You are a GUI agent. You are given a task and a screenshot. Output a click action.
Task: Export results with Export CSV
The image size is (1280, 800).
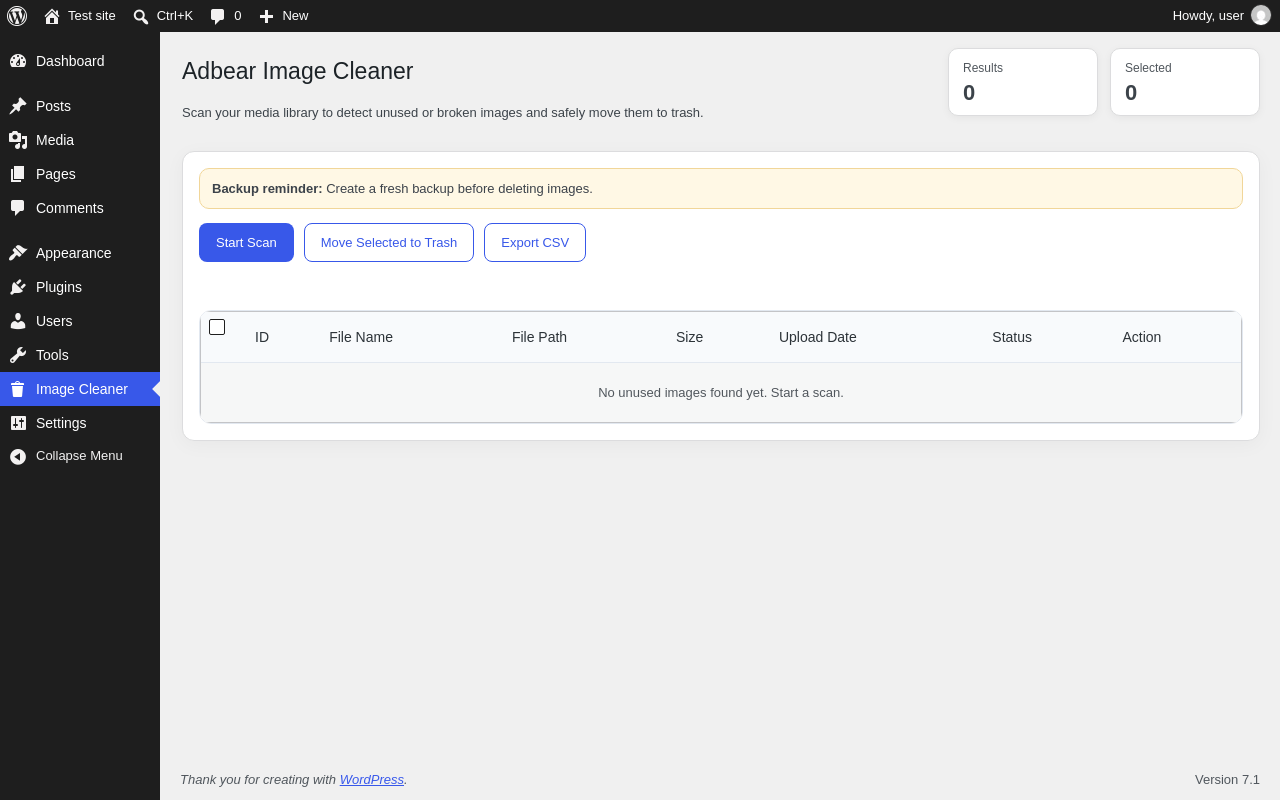(535, 243)
